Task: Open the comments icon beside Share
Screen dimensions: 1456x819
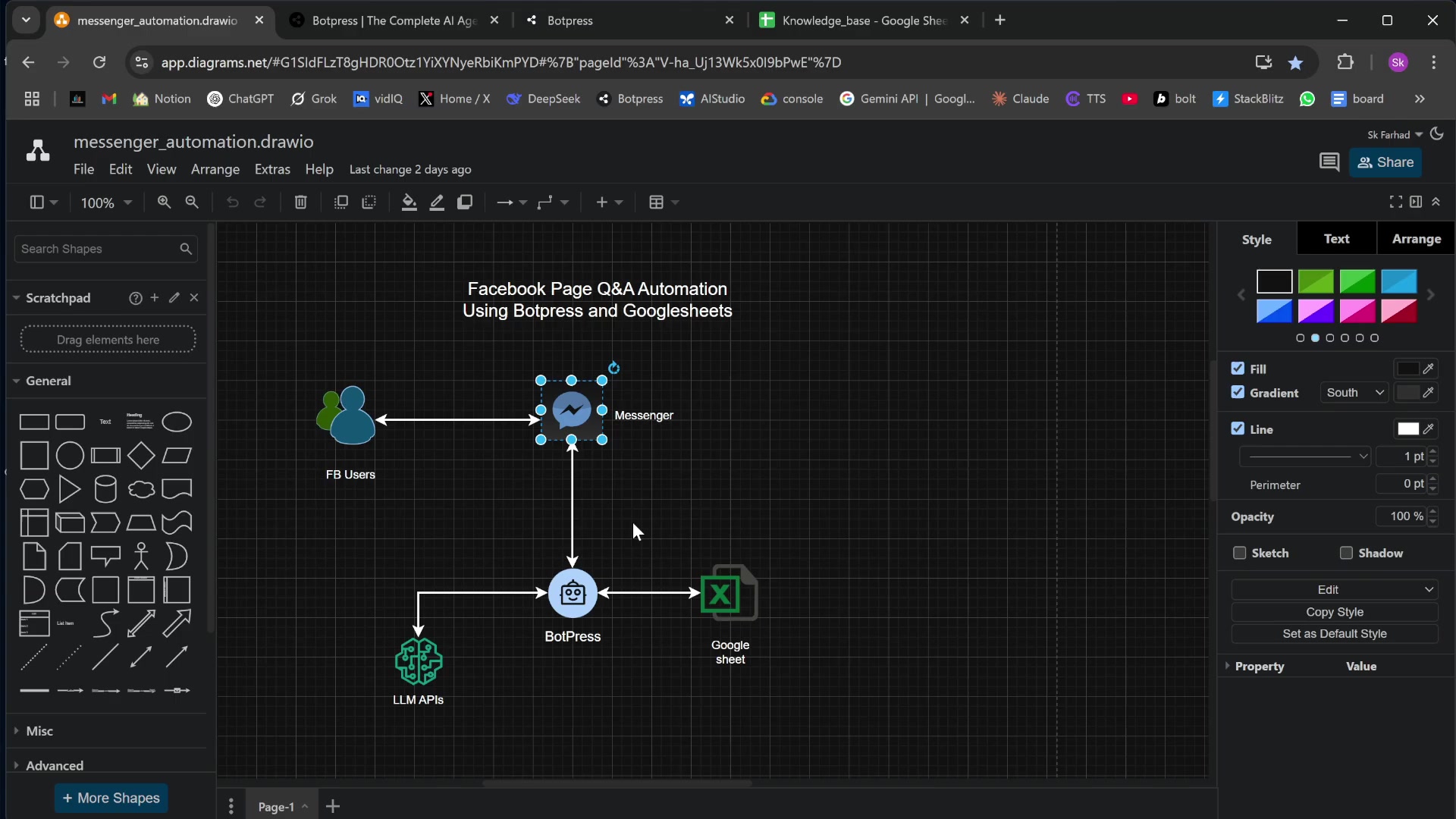Action: (x=1329, y=162)
